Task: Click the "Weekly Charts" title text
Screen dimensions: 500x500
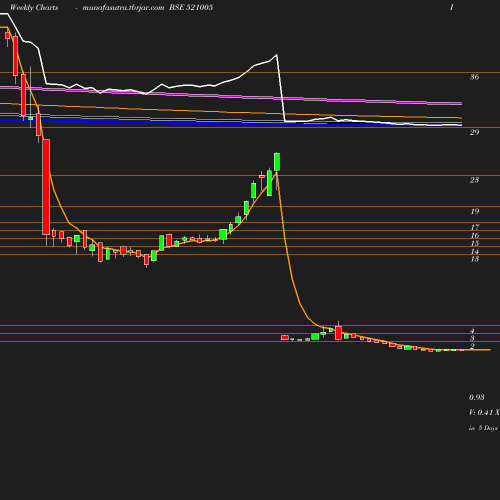Action: (x=34, y=8)
